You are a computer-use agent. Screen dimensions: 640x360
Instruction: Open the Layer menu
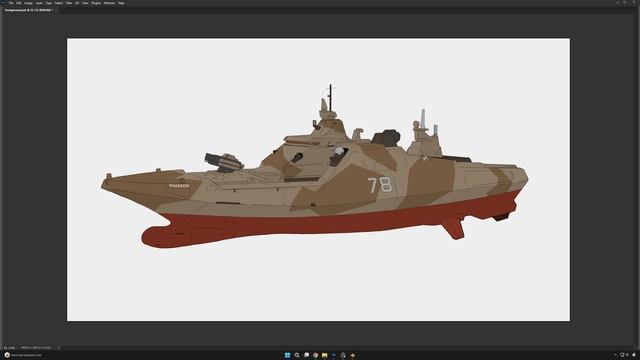(x=39, y=3)
